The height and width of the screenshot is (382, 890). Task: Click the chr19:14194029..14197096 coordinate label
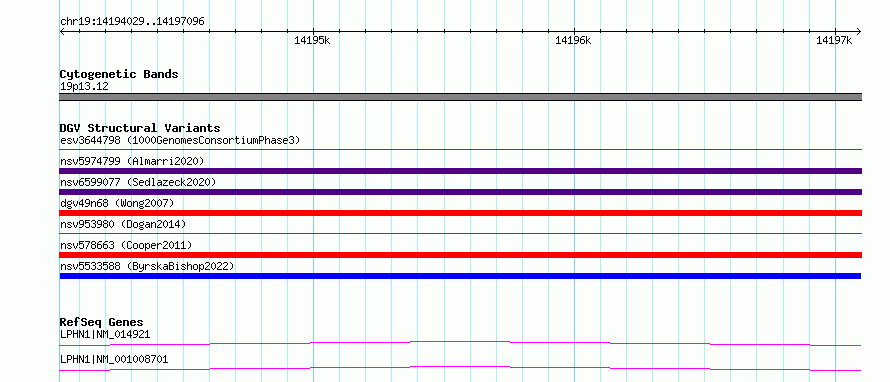click(x=132, y=22)
